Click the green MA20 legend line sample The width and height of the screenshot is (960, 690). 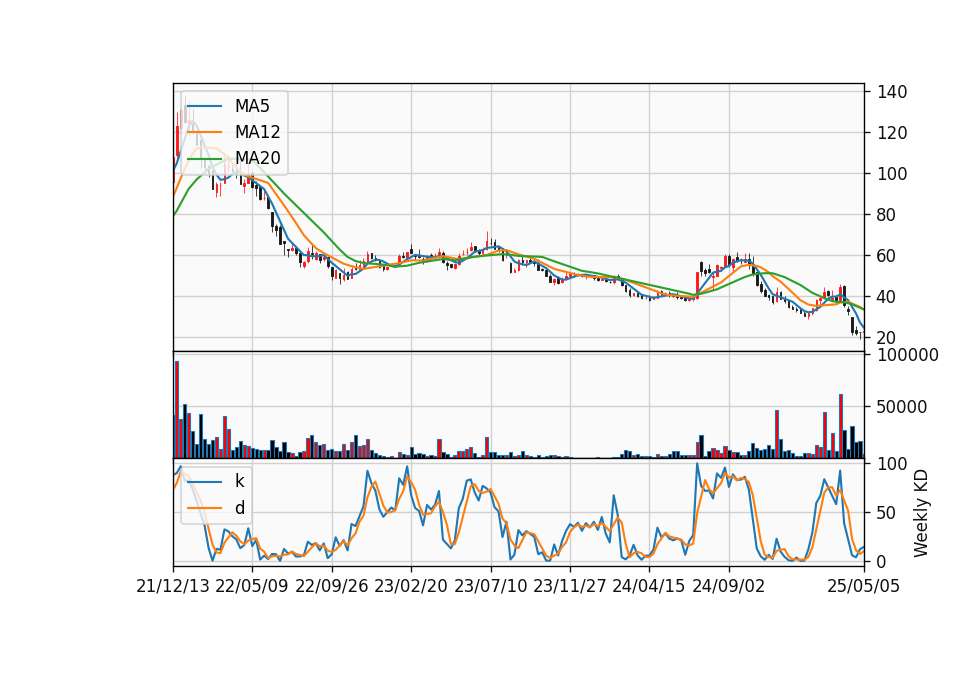[204, 159]
